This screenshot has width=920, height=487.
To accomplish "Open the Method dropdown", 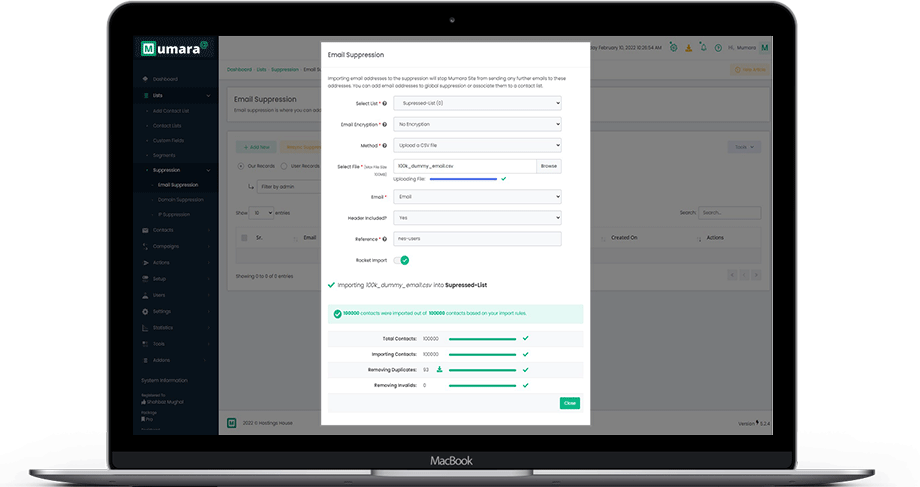I will point(476,145).
